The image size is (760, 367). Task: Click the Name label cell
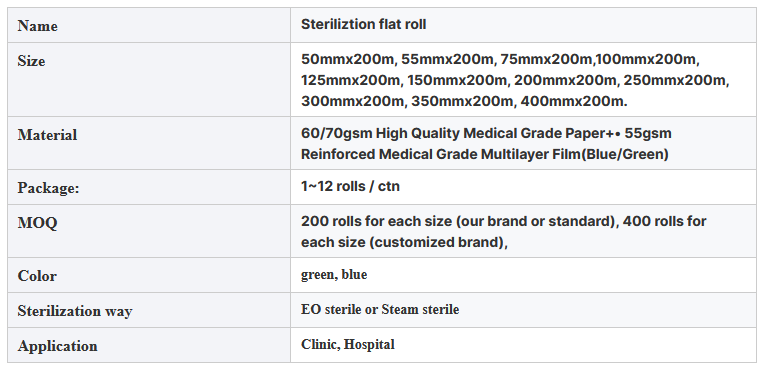point(149,25)
